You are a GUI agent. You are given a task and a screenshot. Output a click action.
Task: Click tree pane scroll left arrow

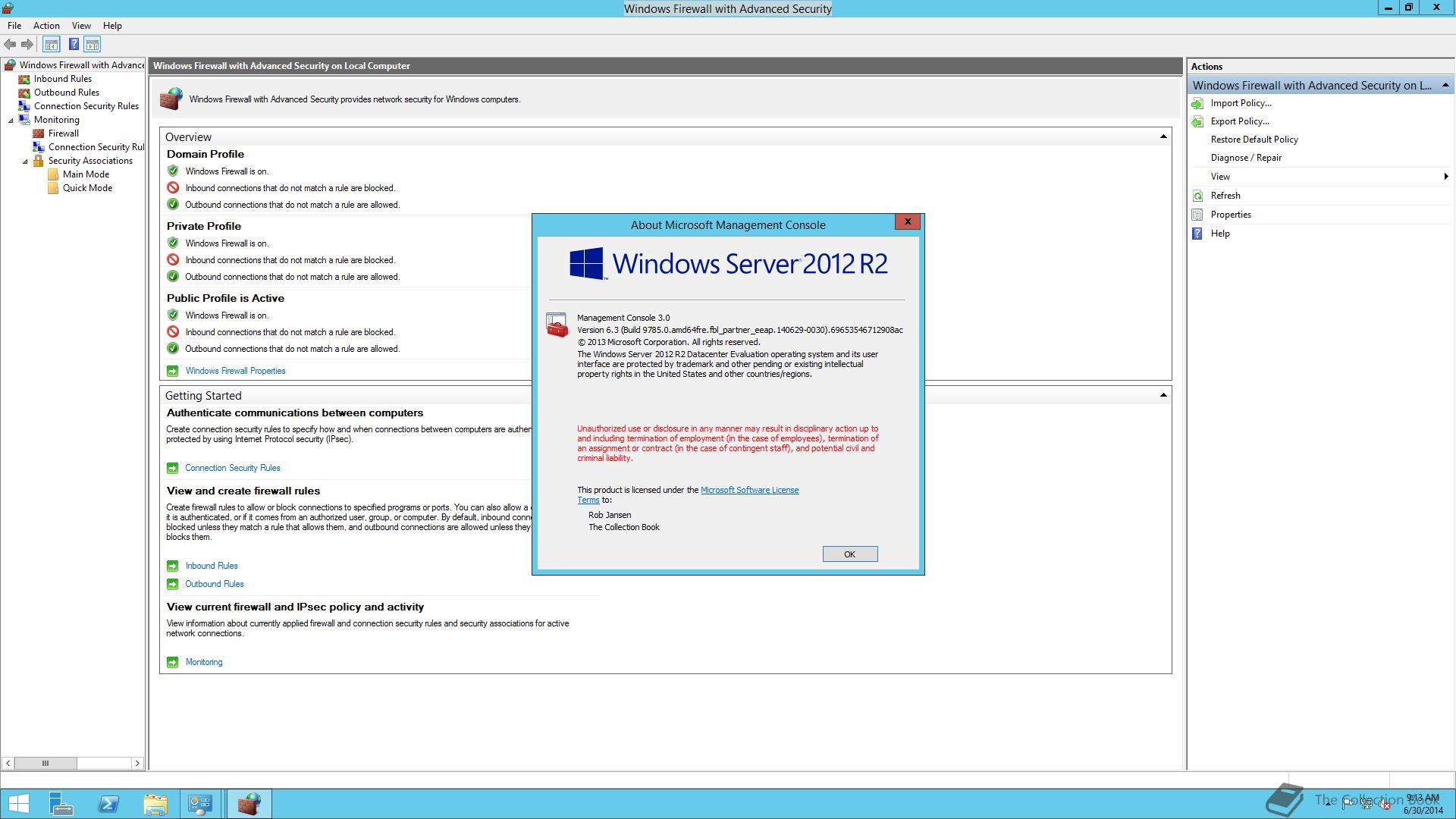(x=8, y=763)
